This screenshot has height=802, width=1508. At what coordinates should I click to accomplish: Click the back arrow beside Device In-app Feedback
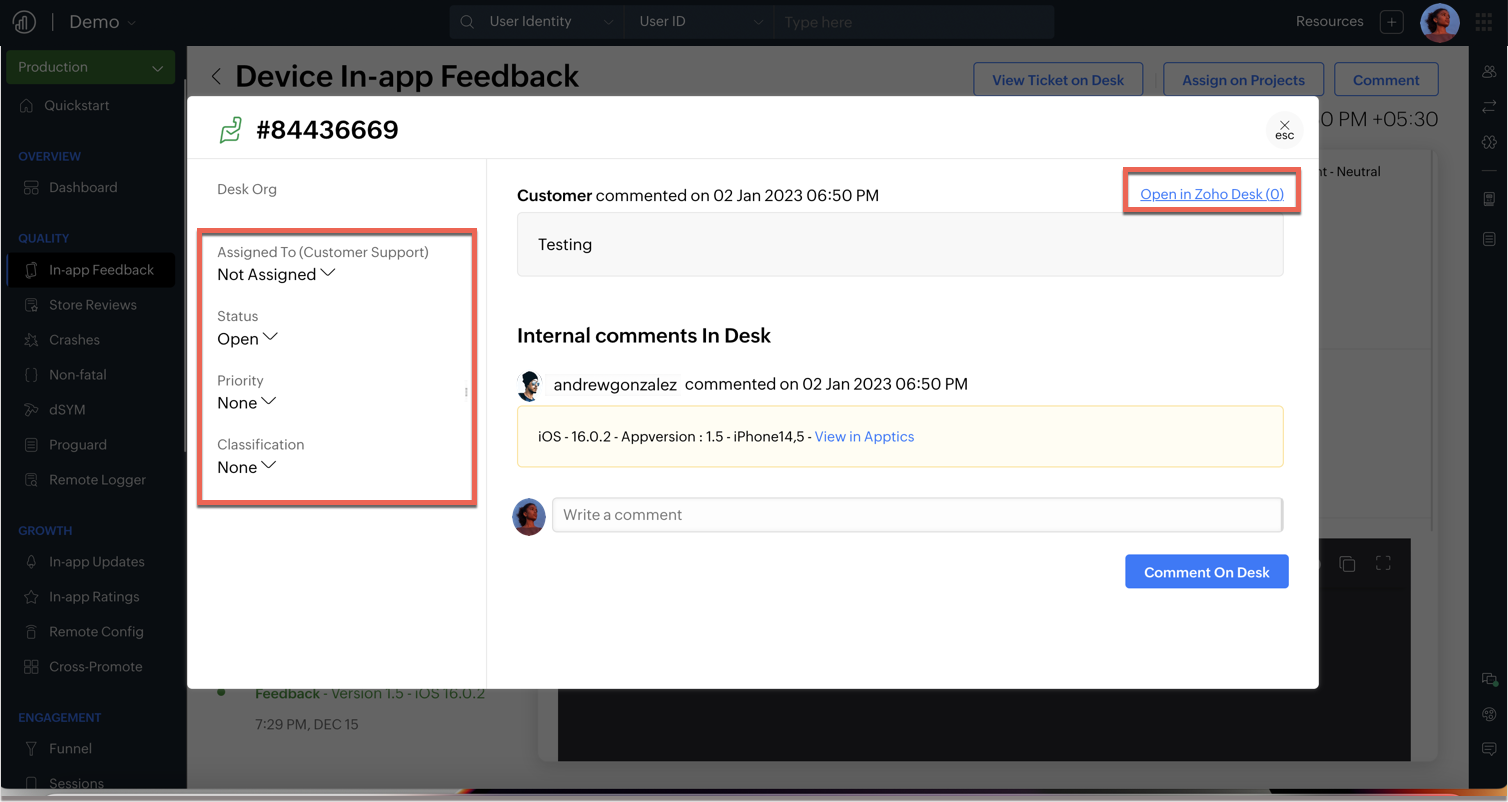tap(216, 77)
